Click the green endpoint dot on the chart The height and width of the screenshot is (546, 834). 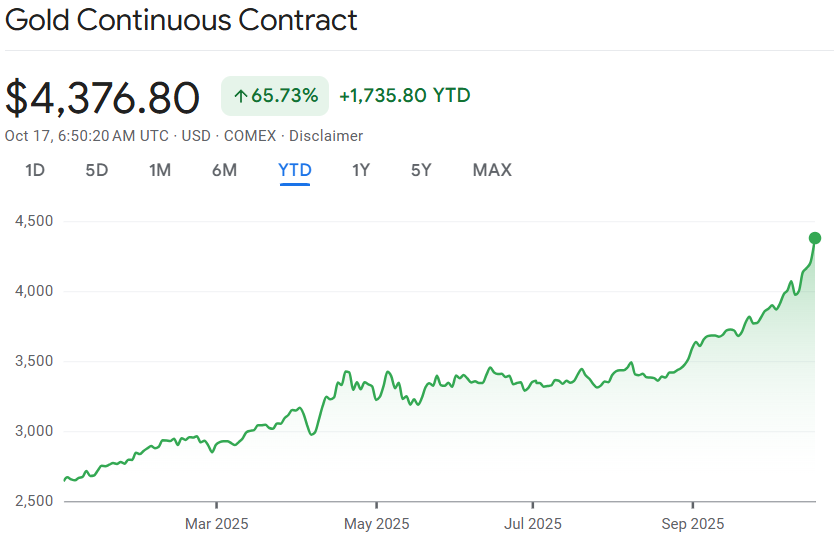pyautogui.click(x=815, y=238)
